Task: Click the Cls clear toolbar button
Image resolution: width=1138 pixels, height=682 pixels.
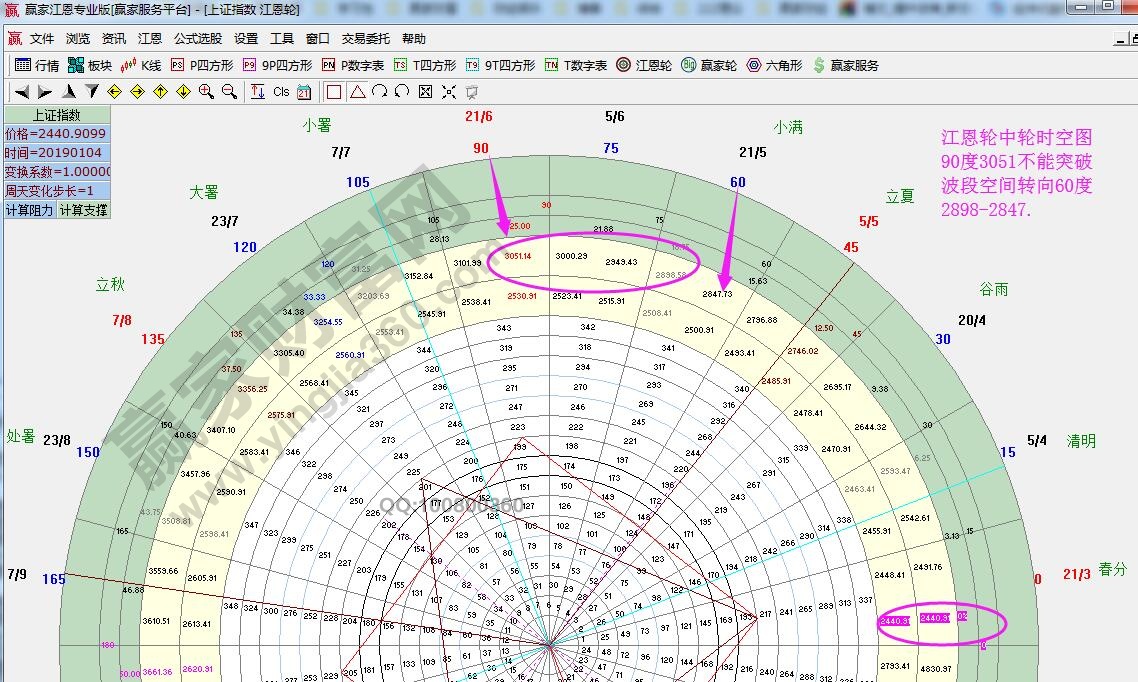Action: point(281,91)
